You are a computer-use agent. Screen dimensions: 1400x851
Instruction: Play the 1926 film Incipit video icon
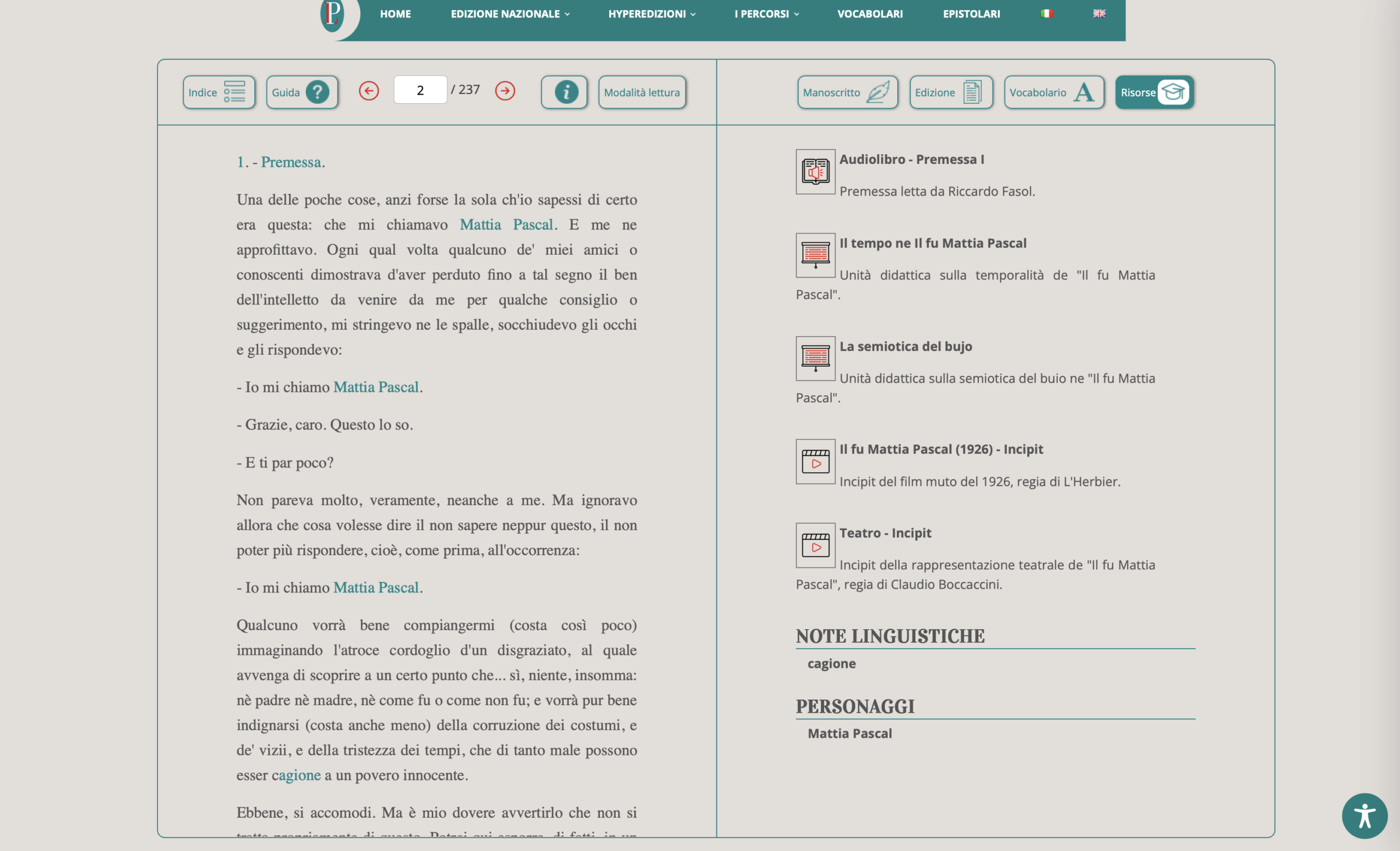coord(815,461)
